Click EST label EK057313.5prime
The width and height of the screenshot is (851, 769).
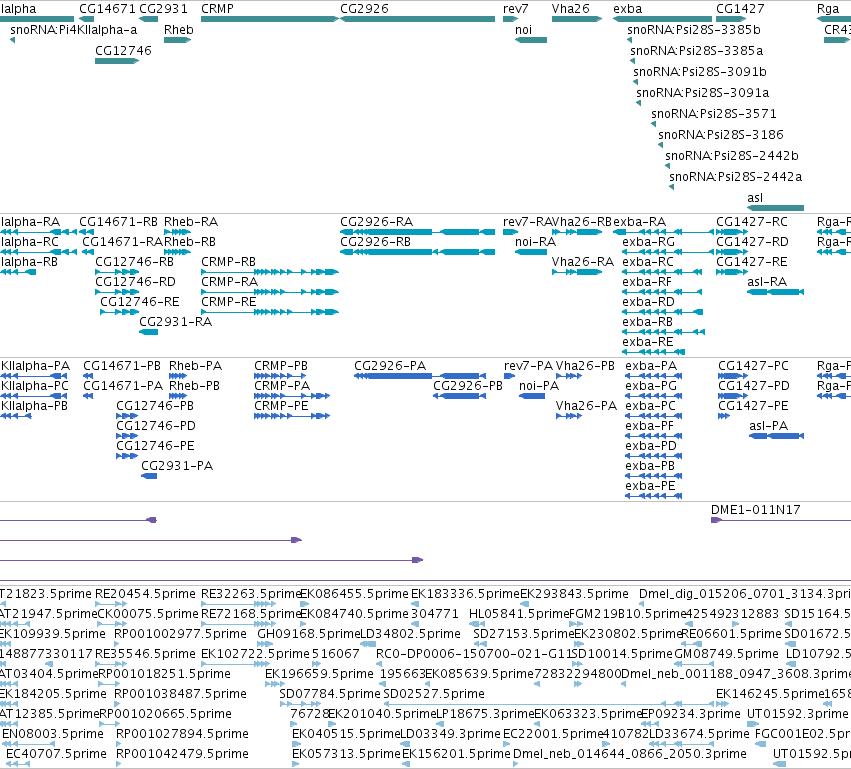tap(346, 754)
